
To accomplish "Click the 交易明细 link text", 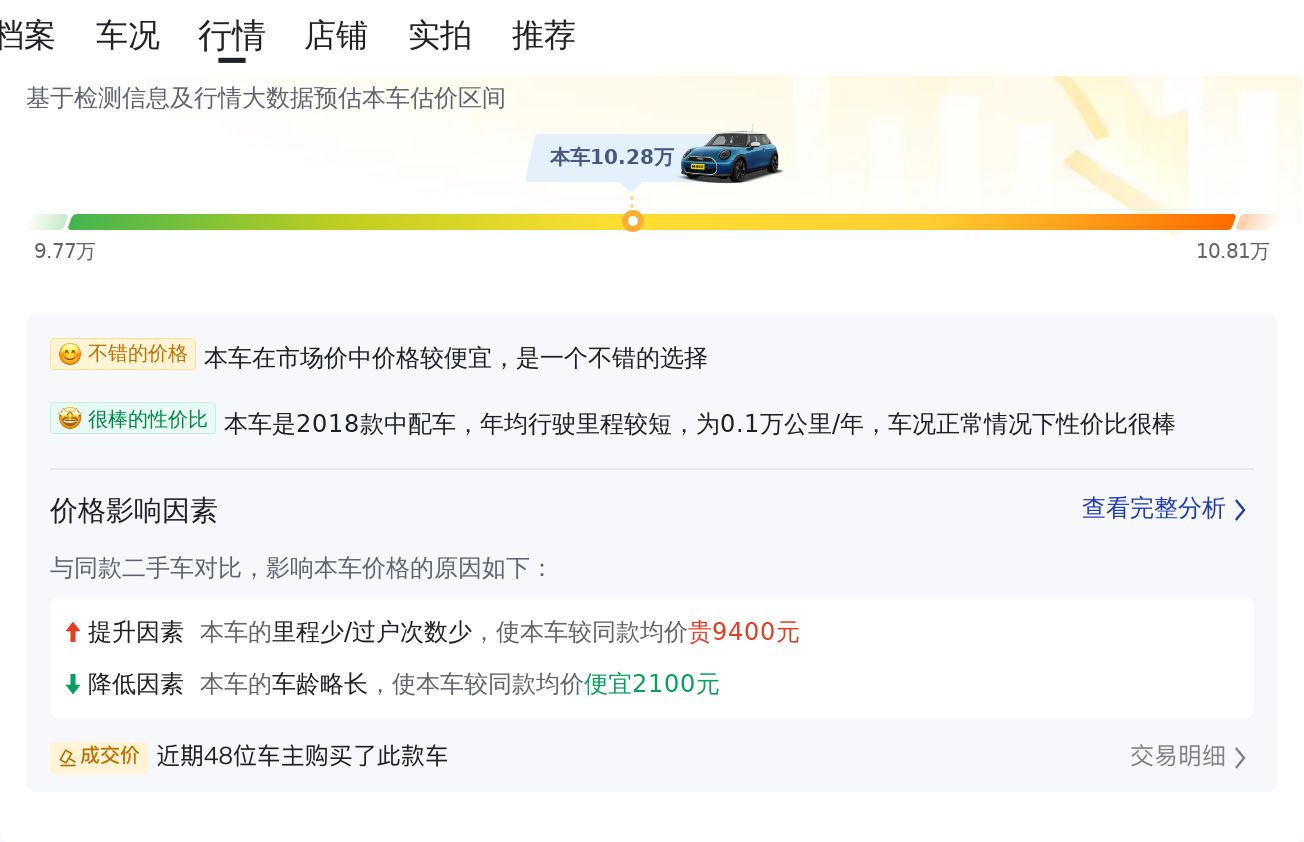I will (x=1177, y=756).
